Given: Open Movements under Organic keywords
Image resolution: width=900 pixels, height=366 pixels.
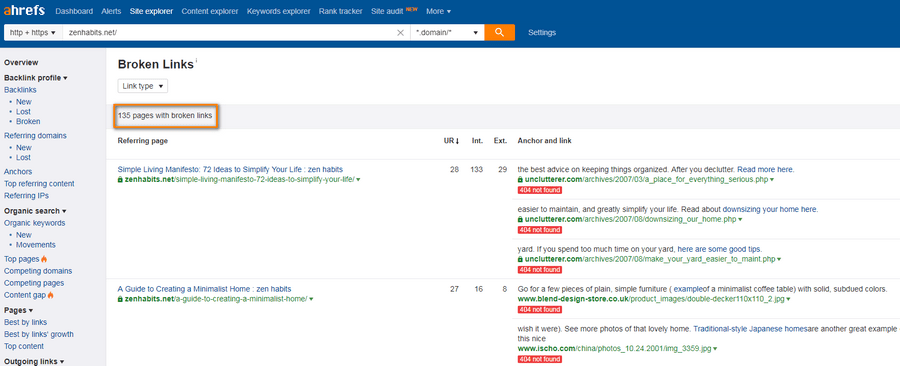Looking at the screenshot, I should (36, 245).
